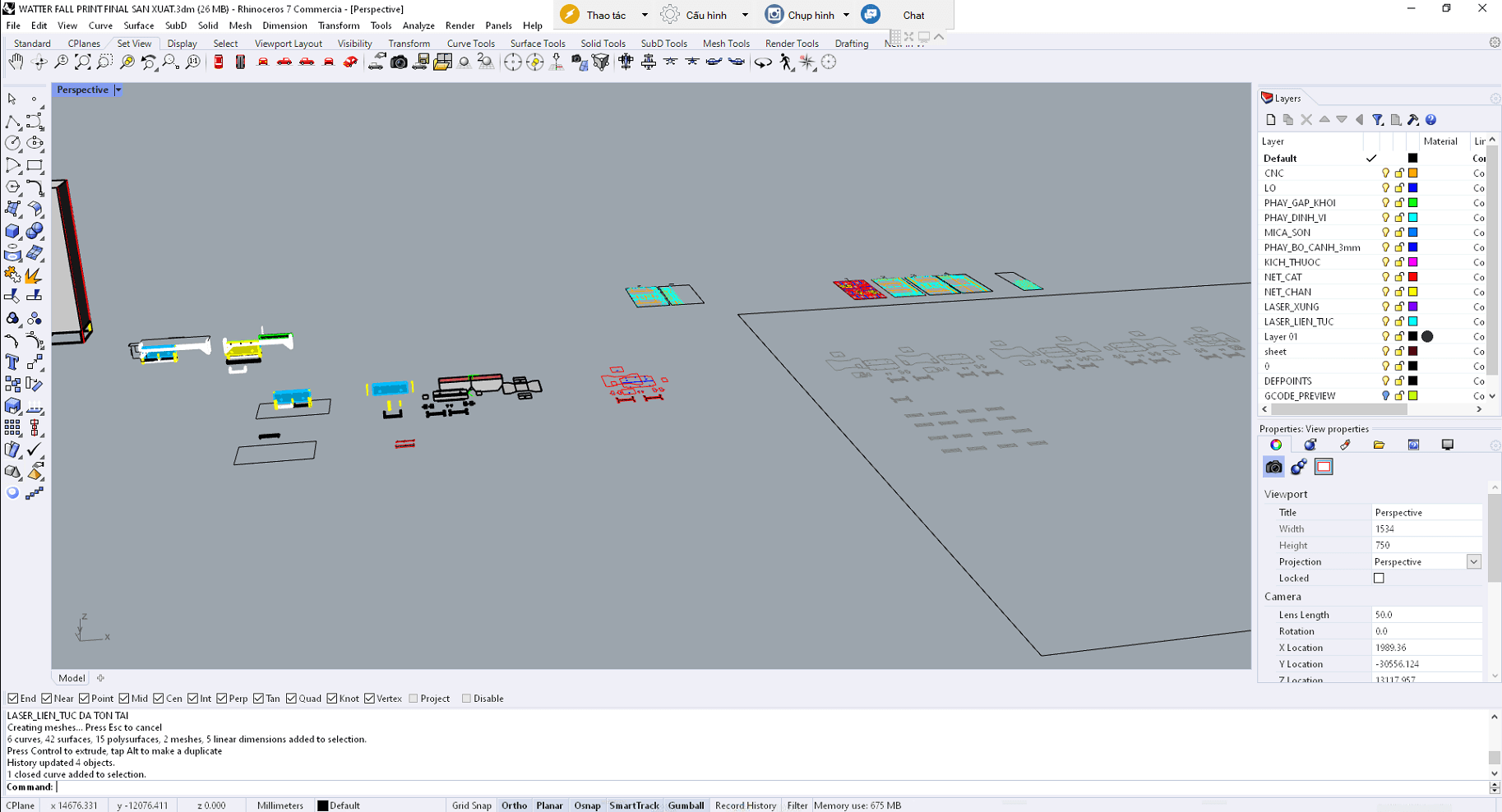Viewport: 1502px width, 812px height.
Task: Expand the Cấu hình dropdown arrow
Action: (745, 15)
